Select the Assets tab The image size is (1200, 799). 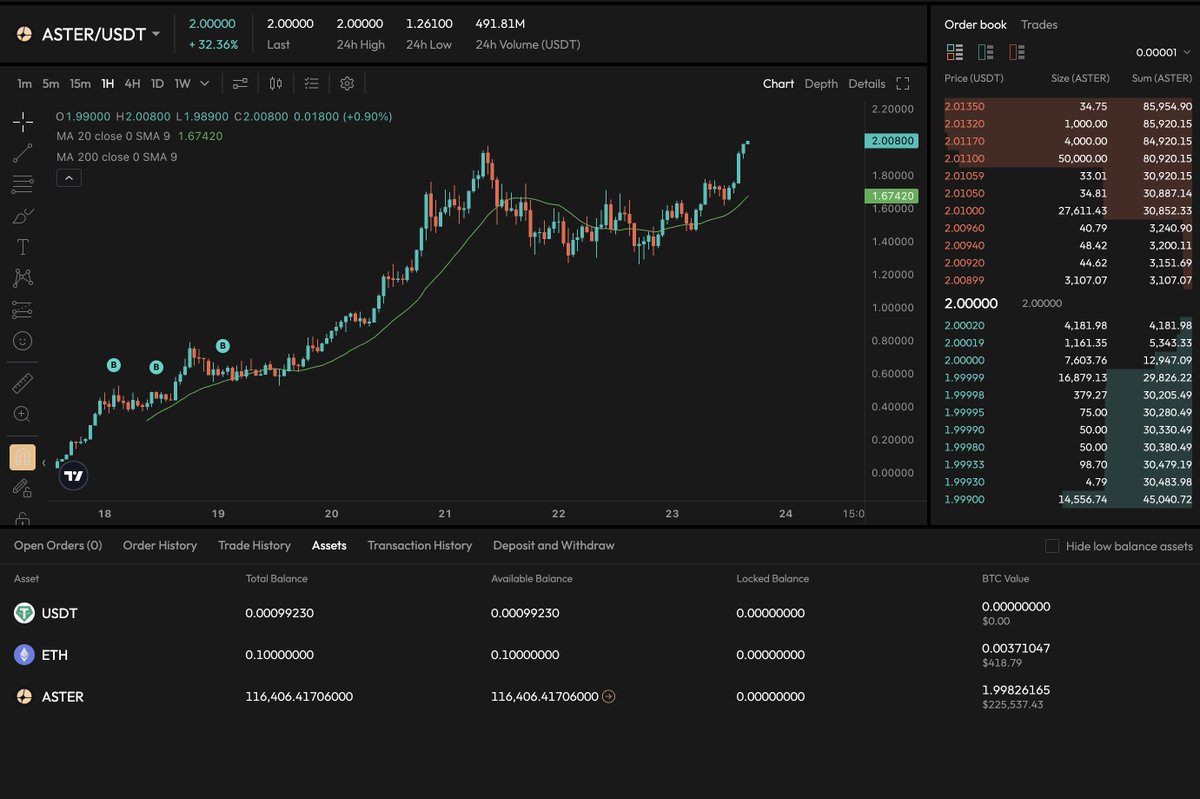(329, 546)
